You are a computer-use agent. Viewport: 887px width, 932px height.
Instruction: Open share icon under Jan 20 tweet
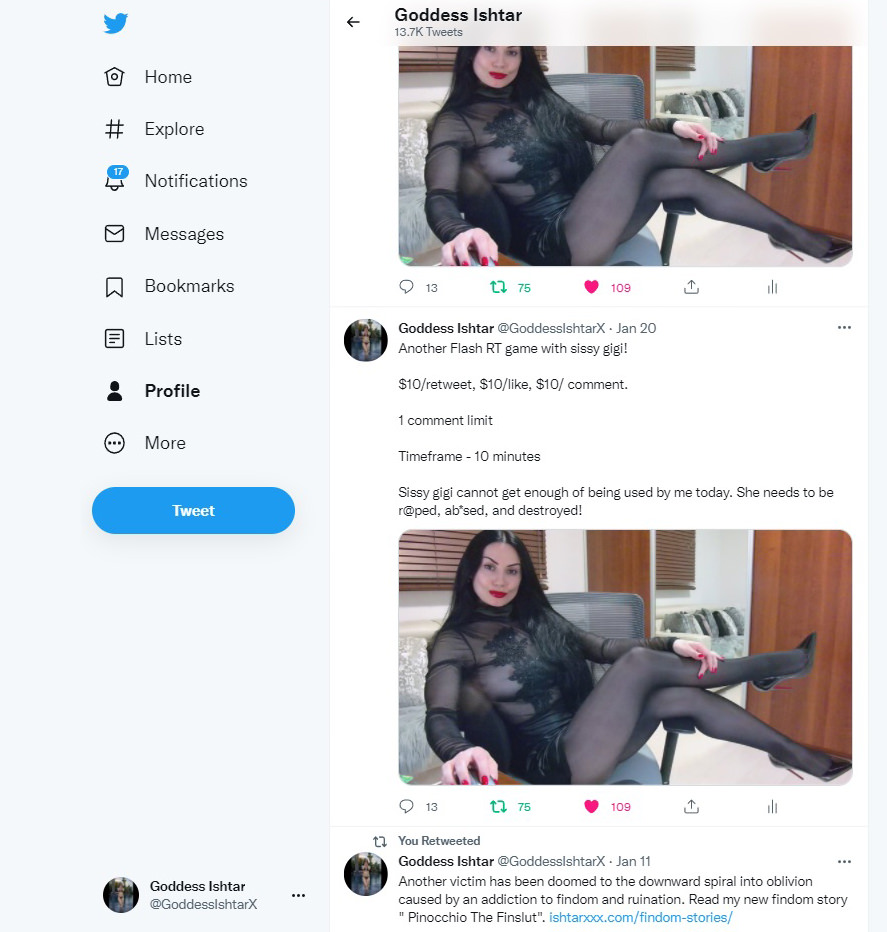(x=691, y=806)
